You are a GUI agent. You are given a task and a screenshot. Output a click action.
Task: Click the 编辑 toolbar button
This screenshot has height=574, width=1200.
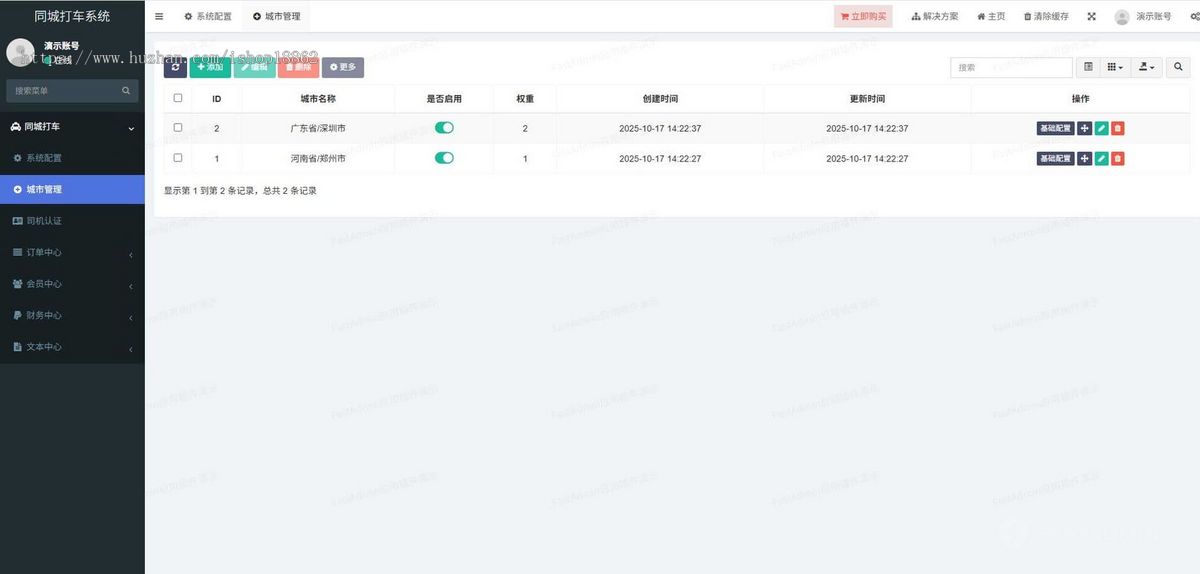click(x=254, y=67)
